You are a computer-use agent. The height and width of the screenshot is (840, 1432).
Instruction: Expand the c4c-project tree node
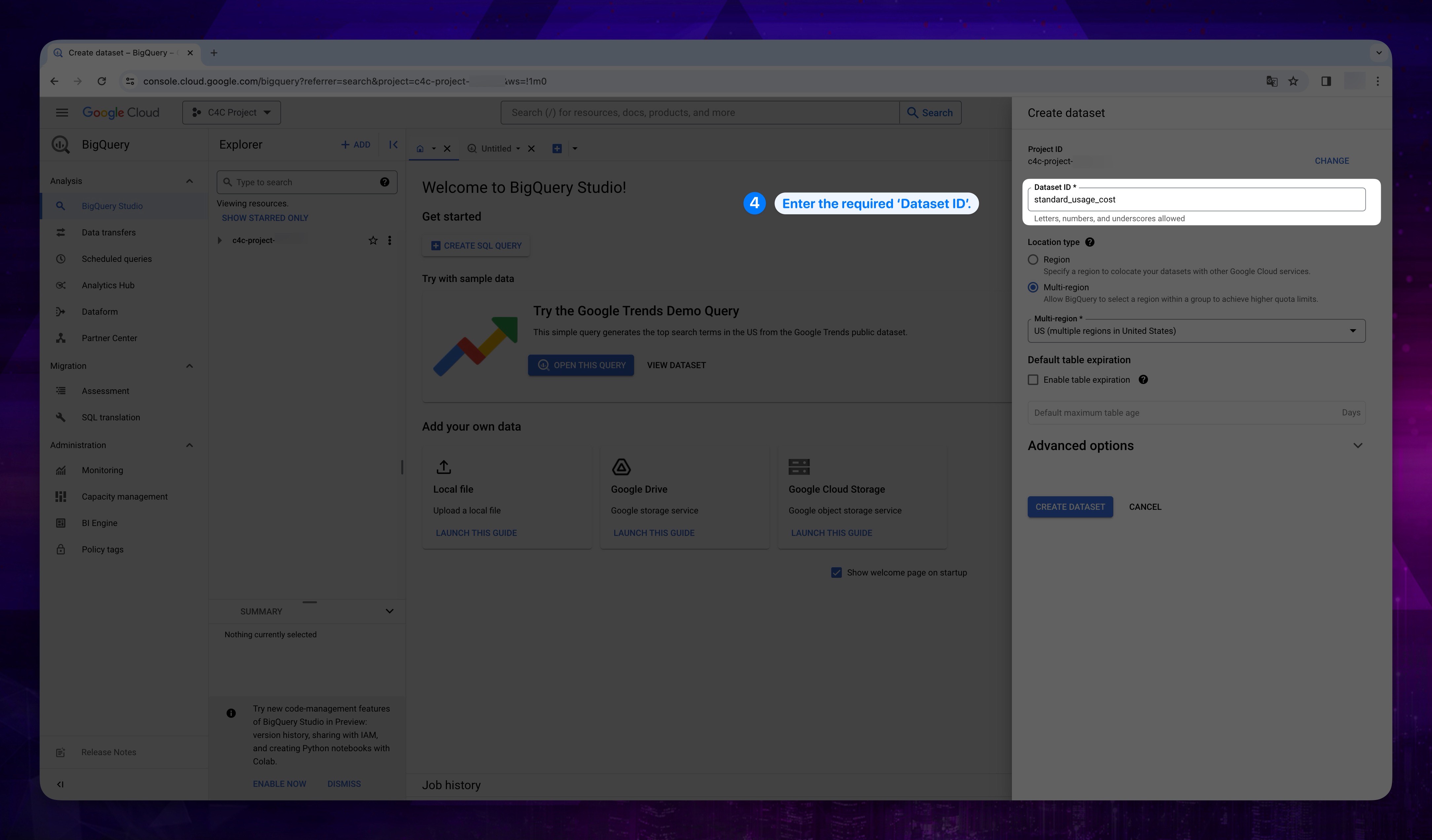219,240
